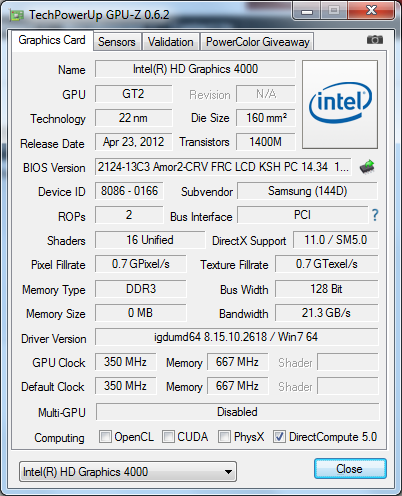
Task: Open the PowerColor Giveaway tab
Action: pyautogui.click(x=258, y=42)
